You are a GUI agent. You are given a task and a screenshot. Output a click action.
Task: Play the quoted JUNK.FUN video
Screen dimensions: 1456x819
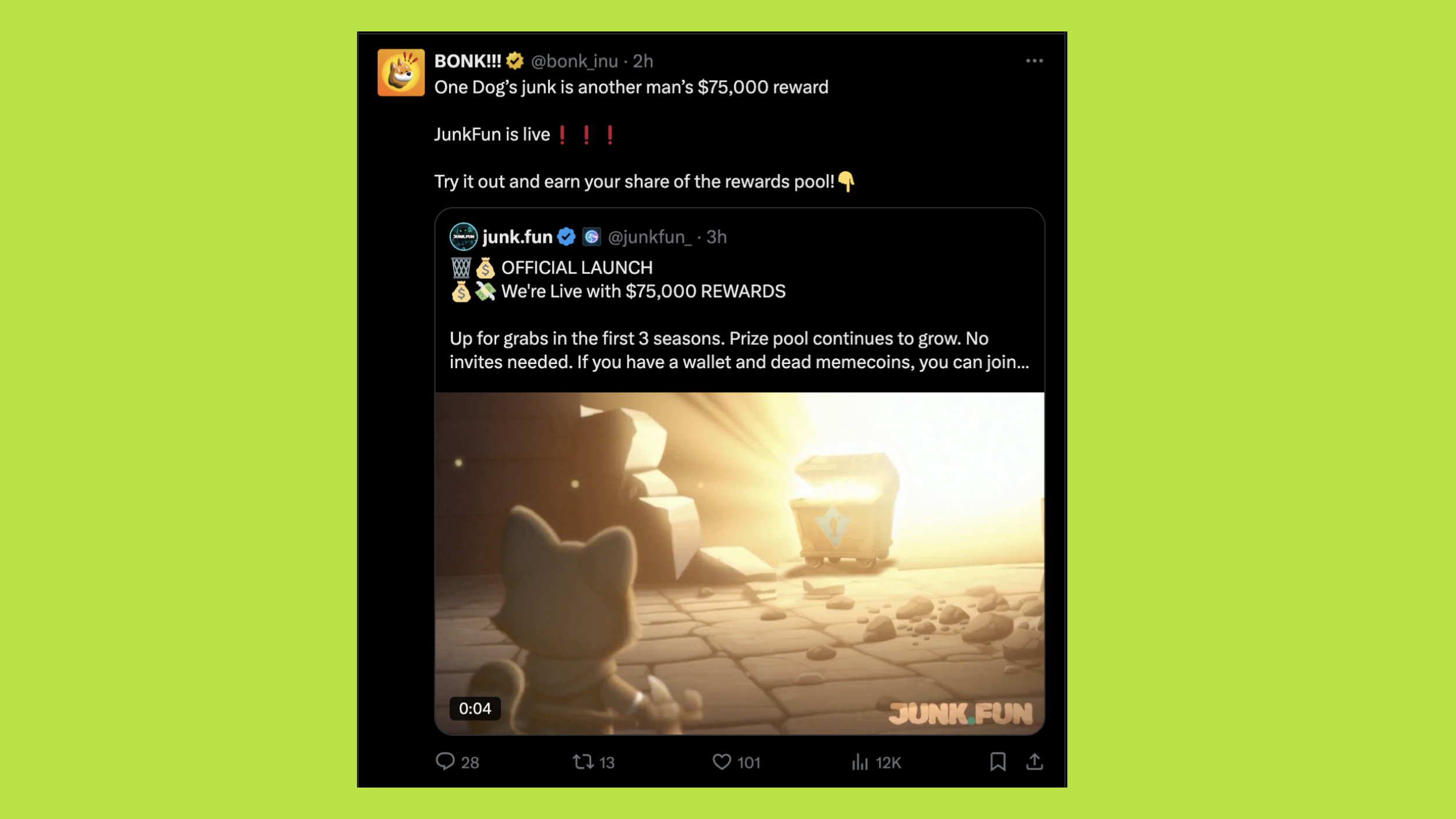coord(740,563)
